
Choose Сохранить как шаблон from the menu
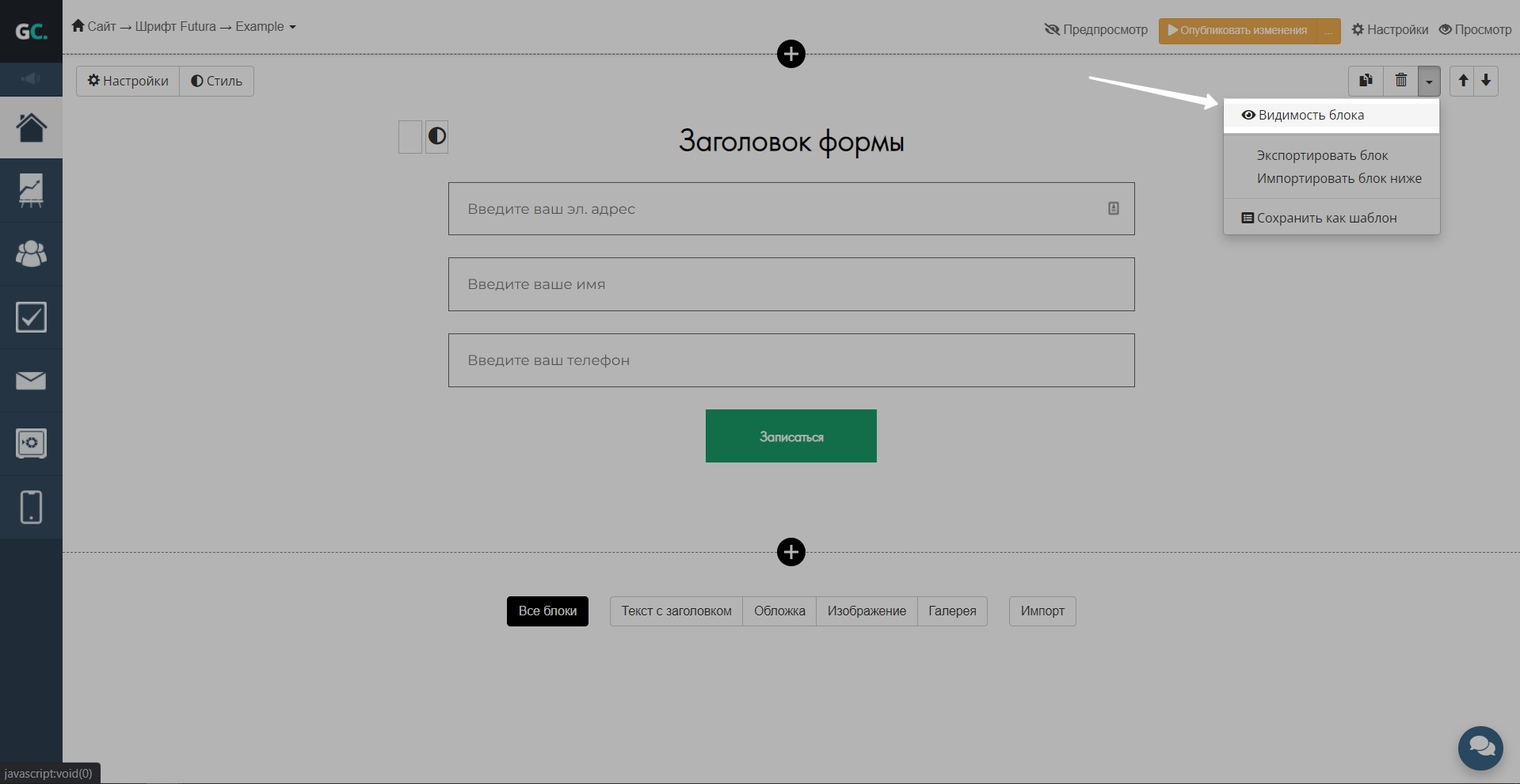tap(1326, 219)
